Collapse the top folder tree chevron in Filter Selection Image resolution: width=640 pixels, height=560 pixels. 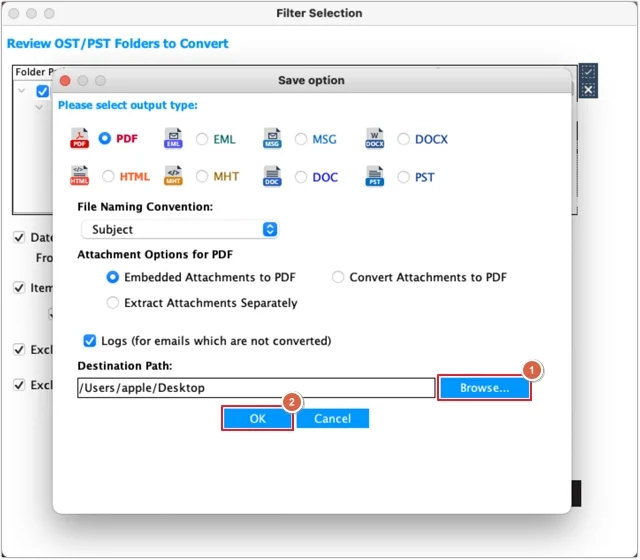(x=22, y=91)
